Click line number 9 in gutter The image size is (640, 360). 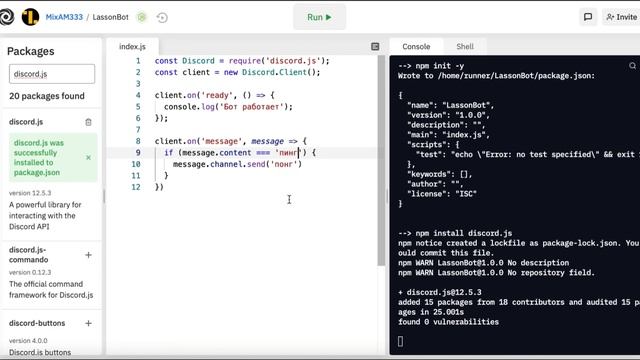pyautogui.click(x=138, y=153)
